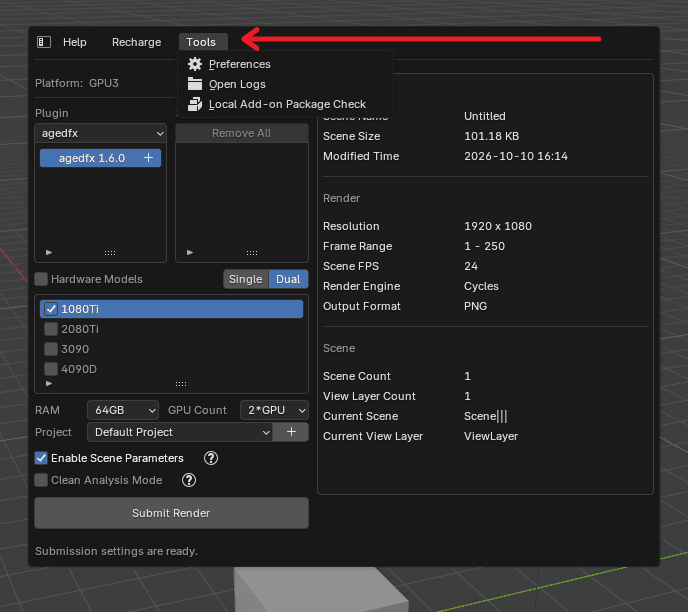This screenshot has height=612, width=688.
Task: Click the PNG output format value
Action: 476,306
